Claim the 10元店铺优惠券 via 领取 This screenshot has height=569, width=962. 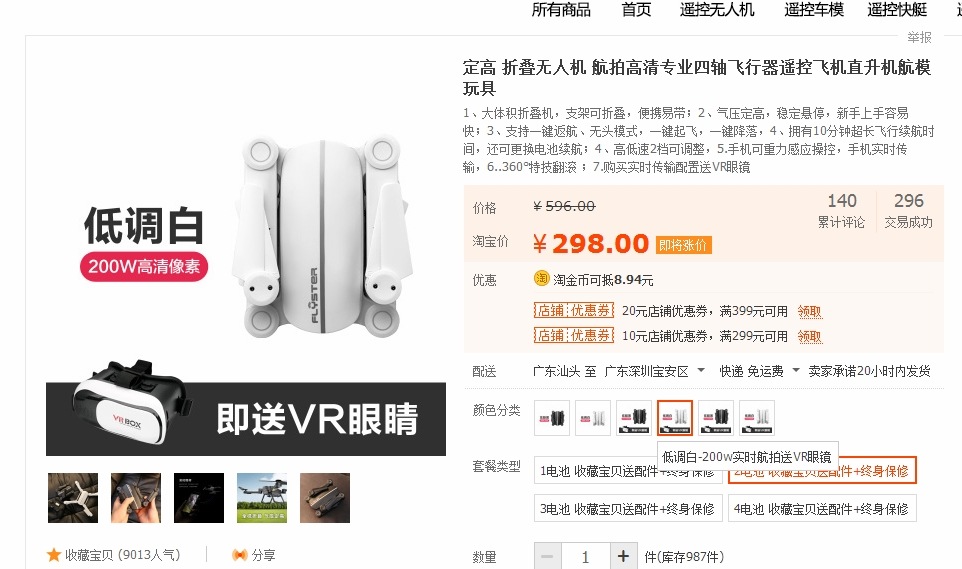[x=809, y=336]
